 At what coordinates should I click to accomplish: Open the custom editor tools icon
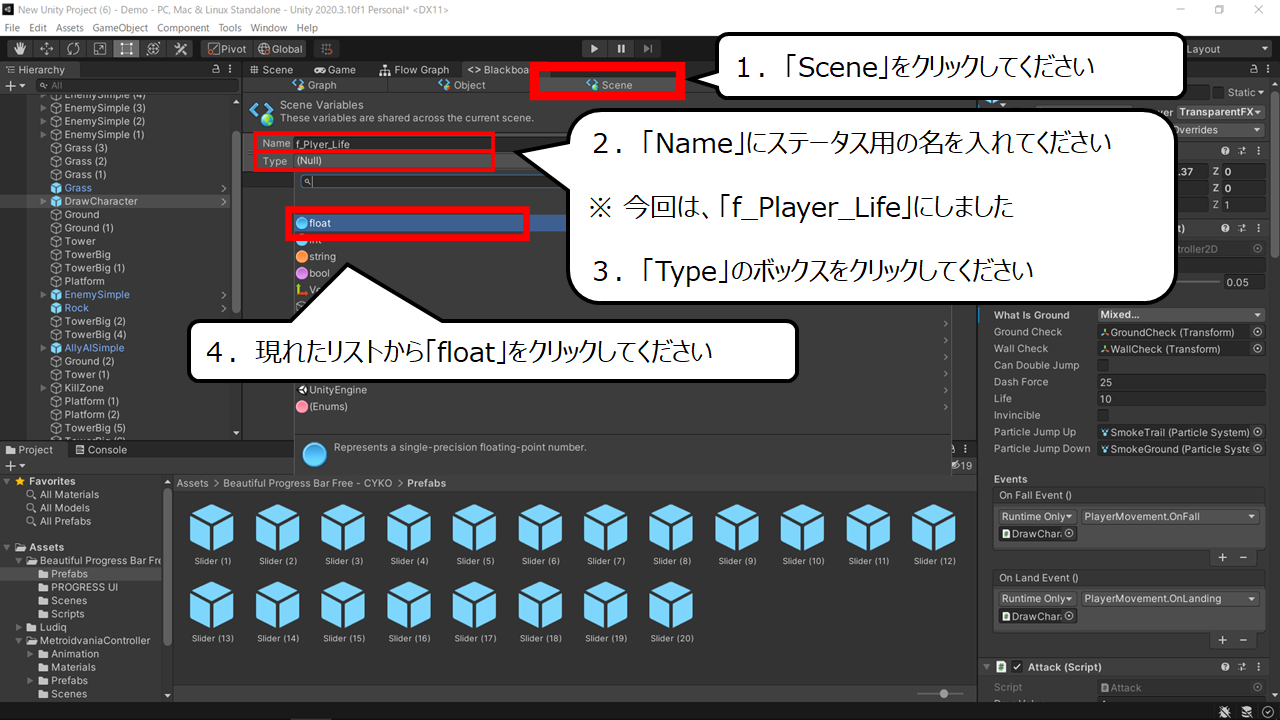coord(181,48)
